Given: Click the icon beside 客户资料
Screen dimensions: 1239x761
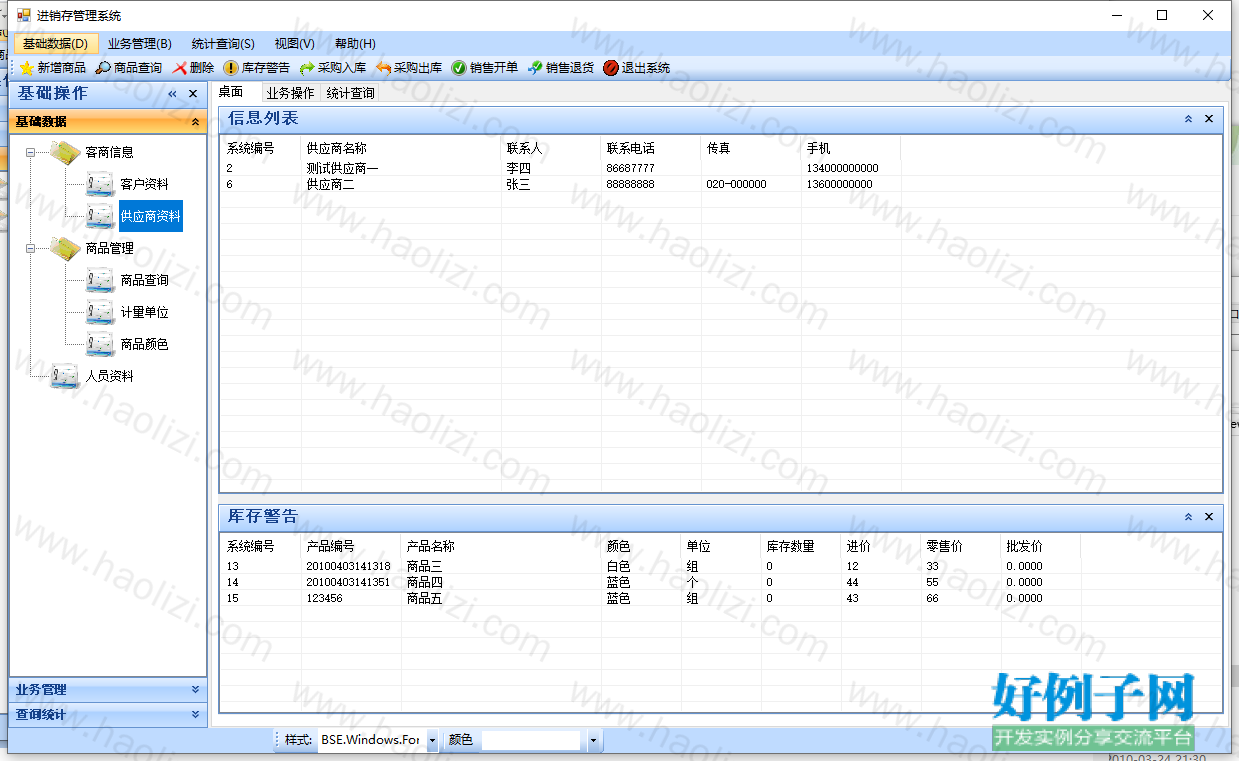Looking at the screenshot, I should click(x=100, y=184).
